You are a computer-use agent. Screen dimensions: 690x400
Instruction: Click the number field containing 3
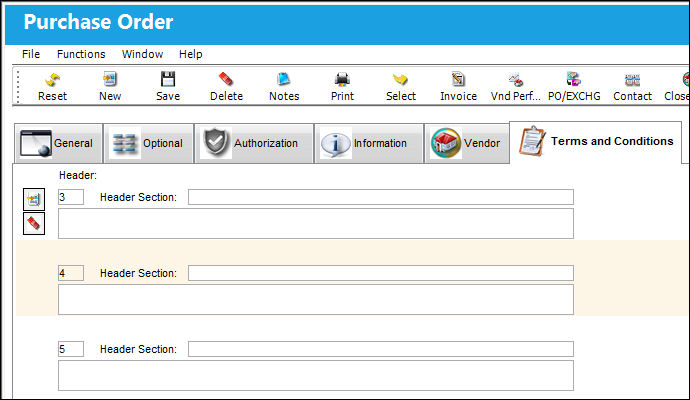(x=71, y=197)
